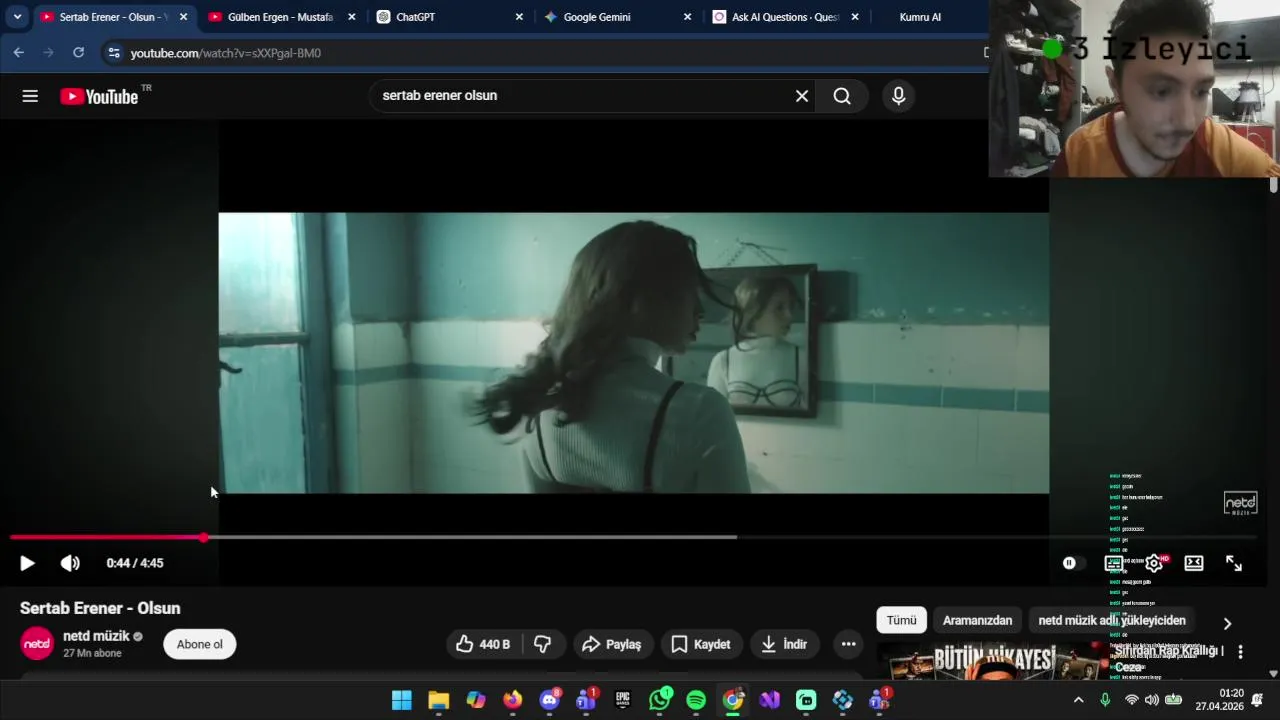
Task: Switch to Kumru AI browser tab
Action: tap(920, 17)
